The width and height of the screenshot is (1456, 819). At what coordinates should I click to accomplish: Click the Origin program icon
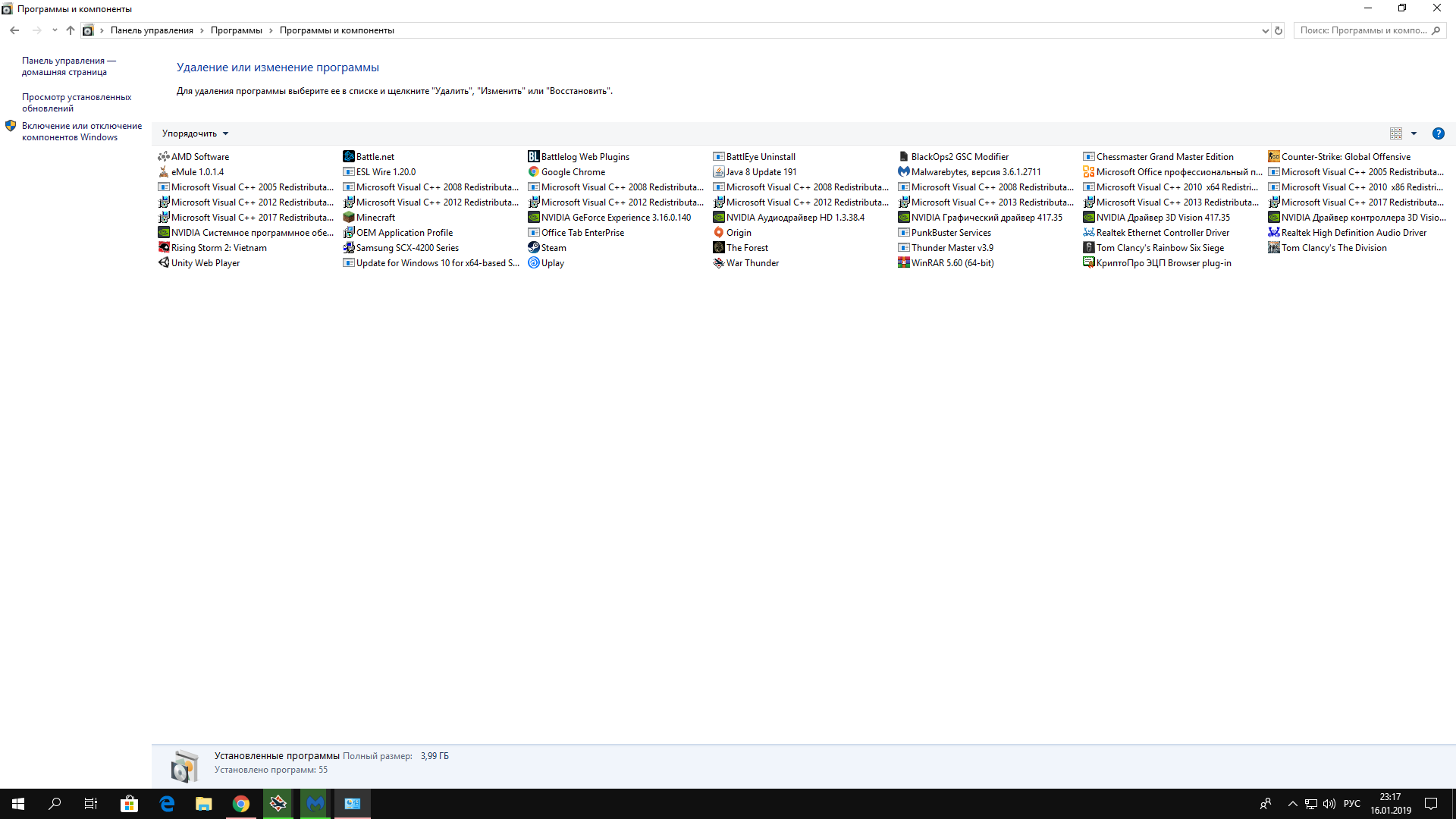coord(719,233)
